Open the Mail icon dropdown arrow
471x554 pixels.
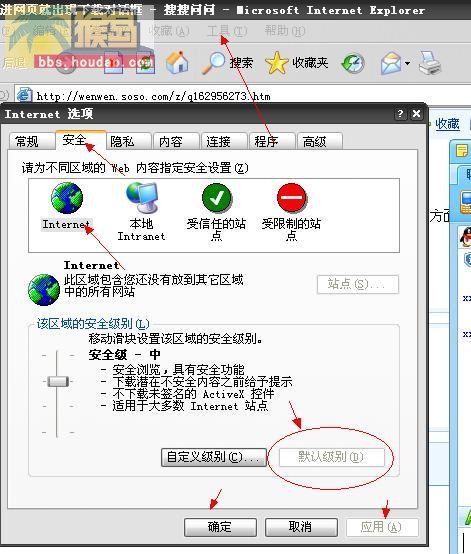pyautogui.click(x=407, y=64)
